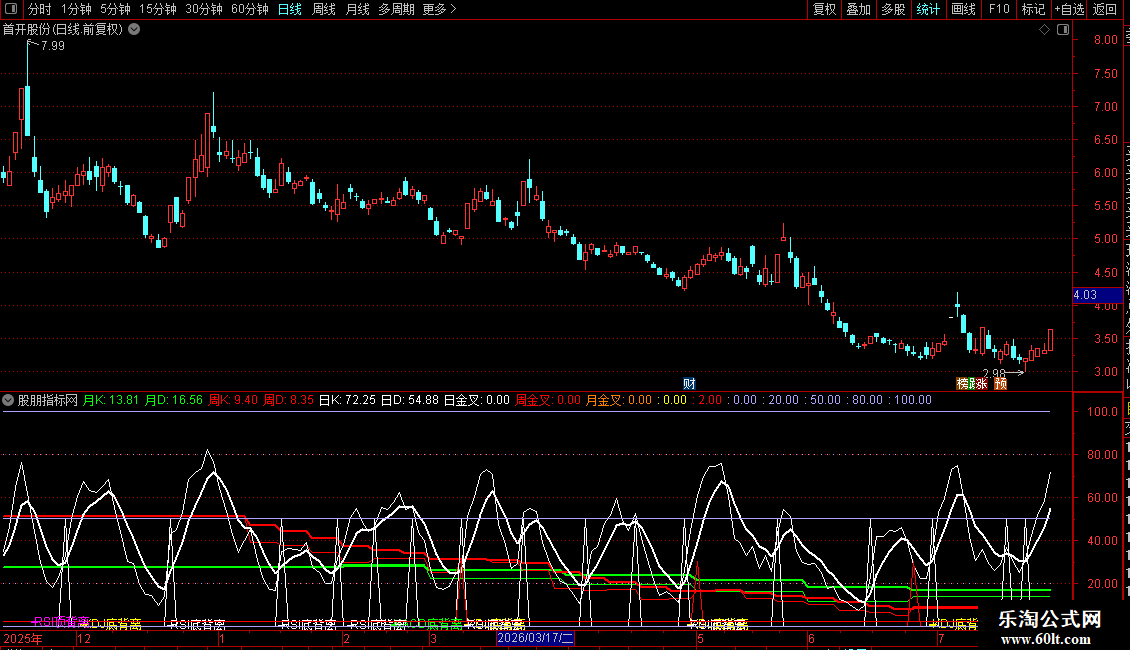Toggle the left sidebar panel icon
Viewport: 1130px width, 650px height.
[x=11, y=9]
